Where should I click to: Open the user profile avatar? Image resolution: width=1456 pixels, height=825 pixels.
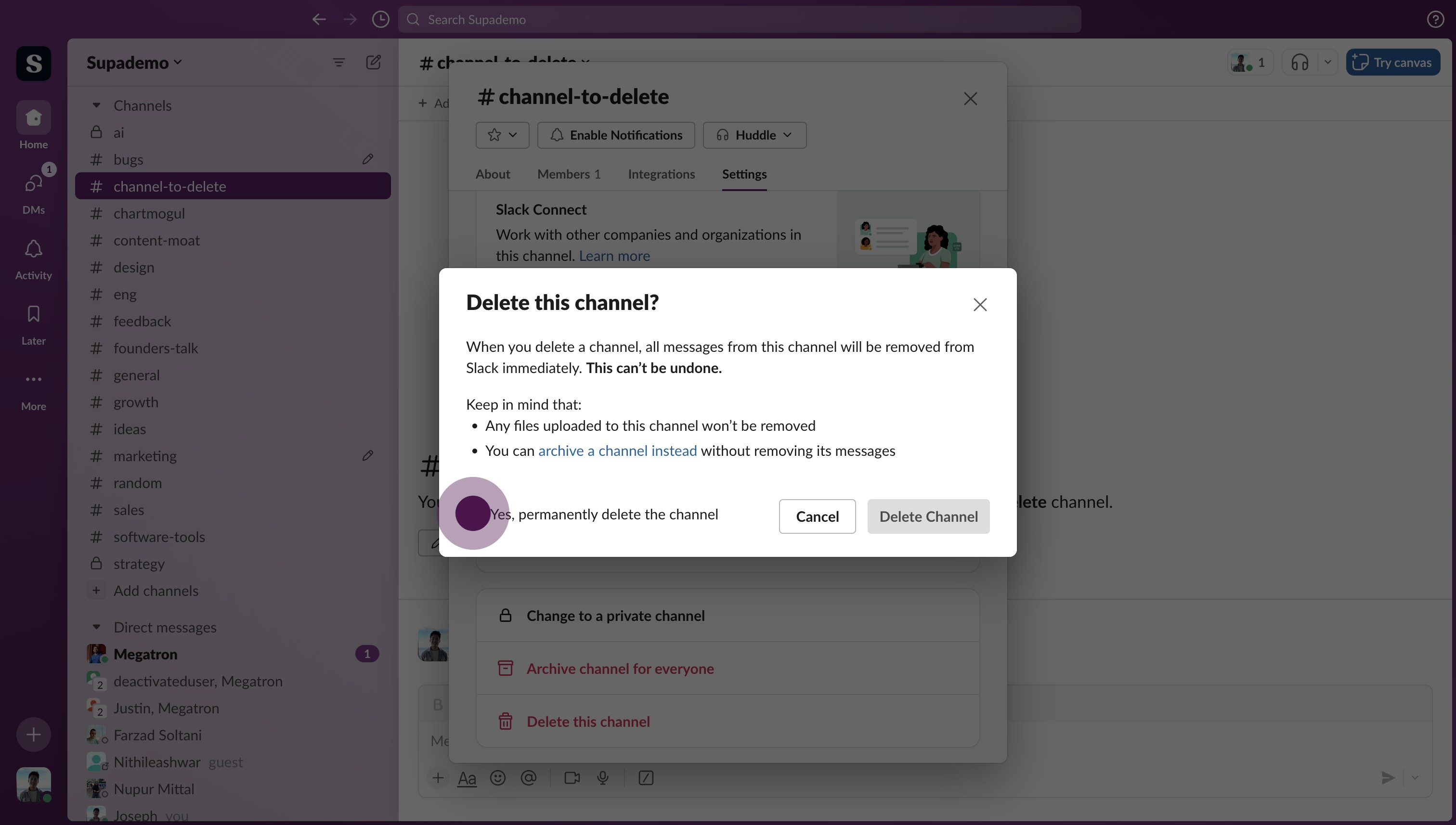(x=33, y=785)
